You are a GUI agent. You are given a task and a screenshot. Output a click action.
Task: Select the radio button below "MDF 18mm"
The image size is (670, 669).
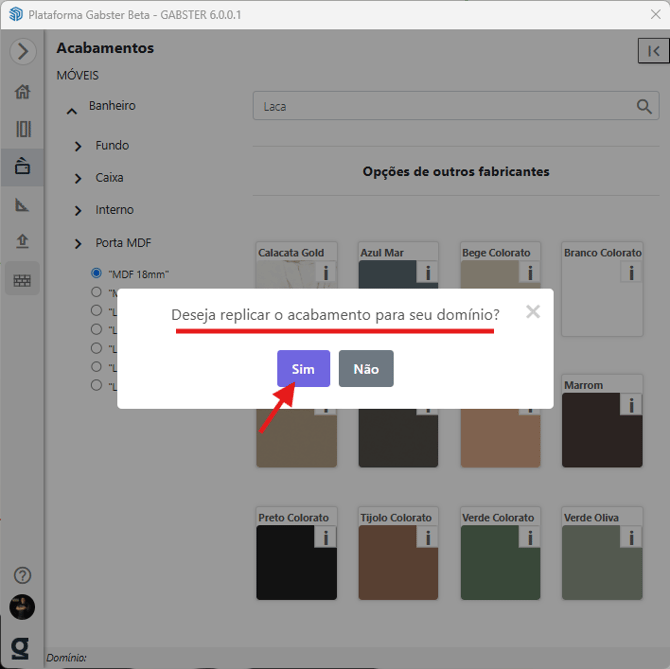pos(96,292)
